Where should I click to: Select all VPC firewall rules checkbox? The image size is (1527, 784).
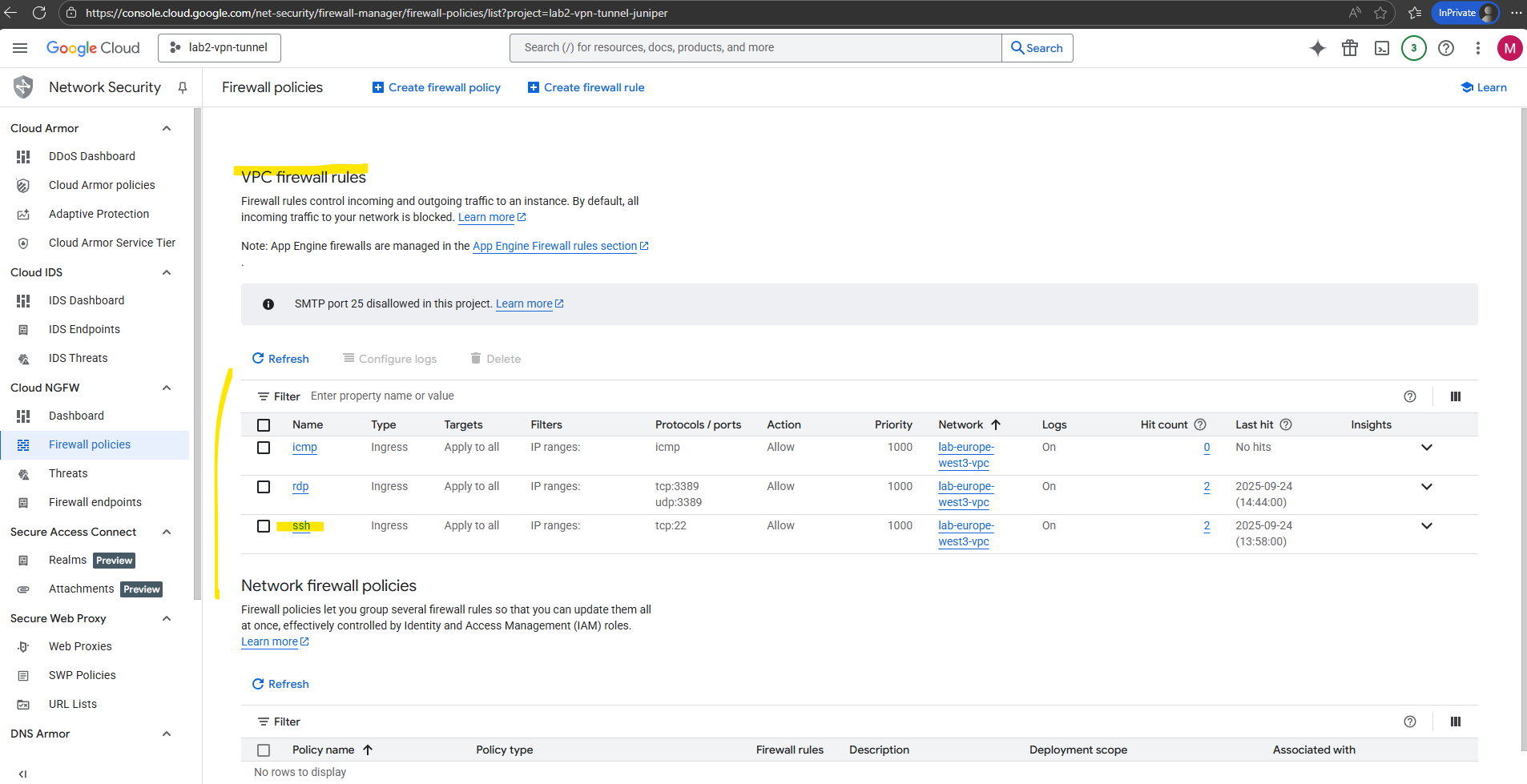tap(264, 425)
